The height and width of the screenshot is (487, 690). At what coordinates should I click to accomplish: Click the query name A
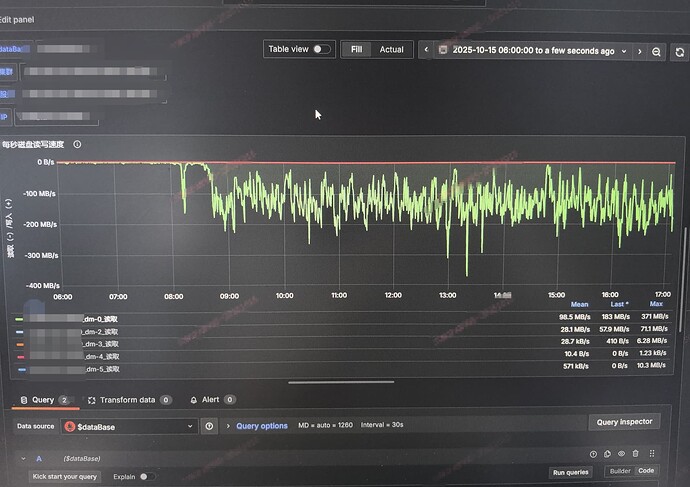point(39,458)
